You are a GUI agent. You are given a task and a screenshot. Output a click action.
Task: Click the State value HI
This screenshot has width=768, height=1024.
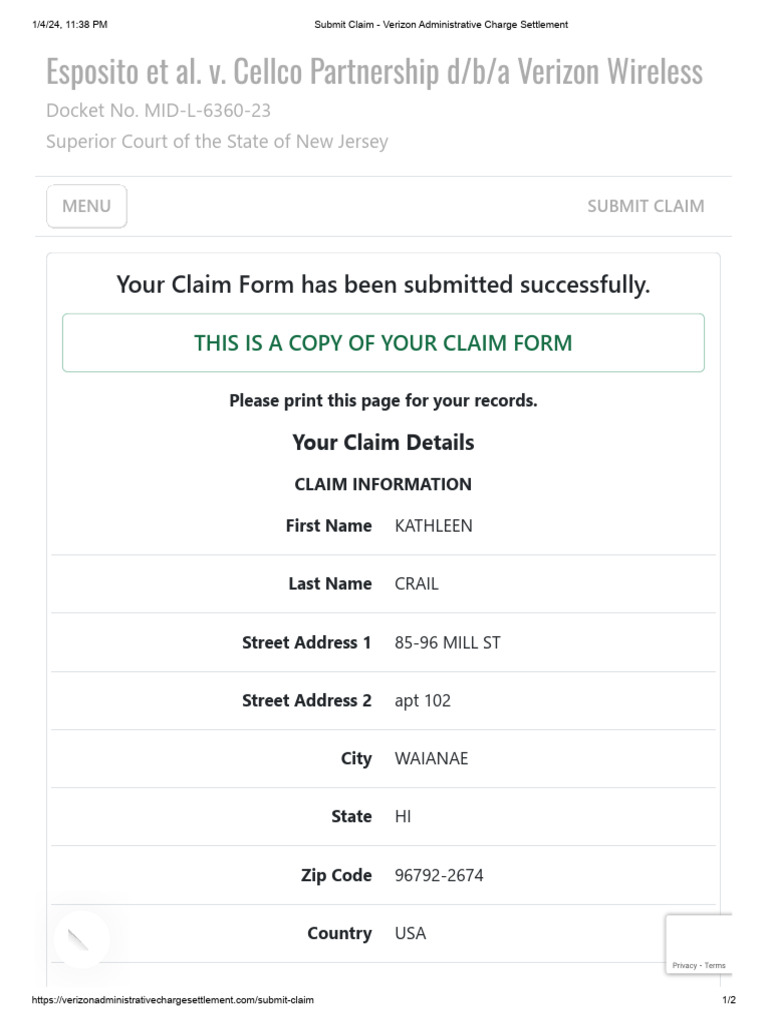click(403, 816)
